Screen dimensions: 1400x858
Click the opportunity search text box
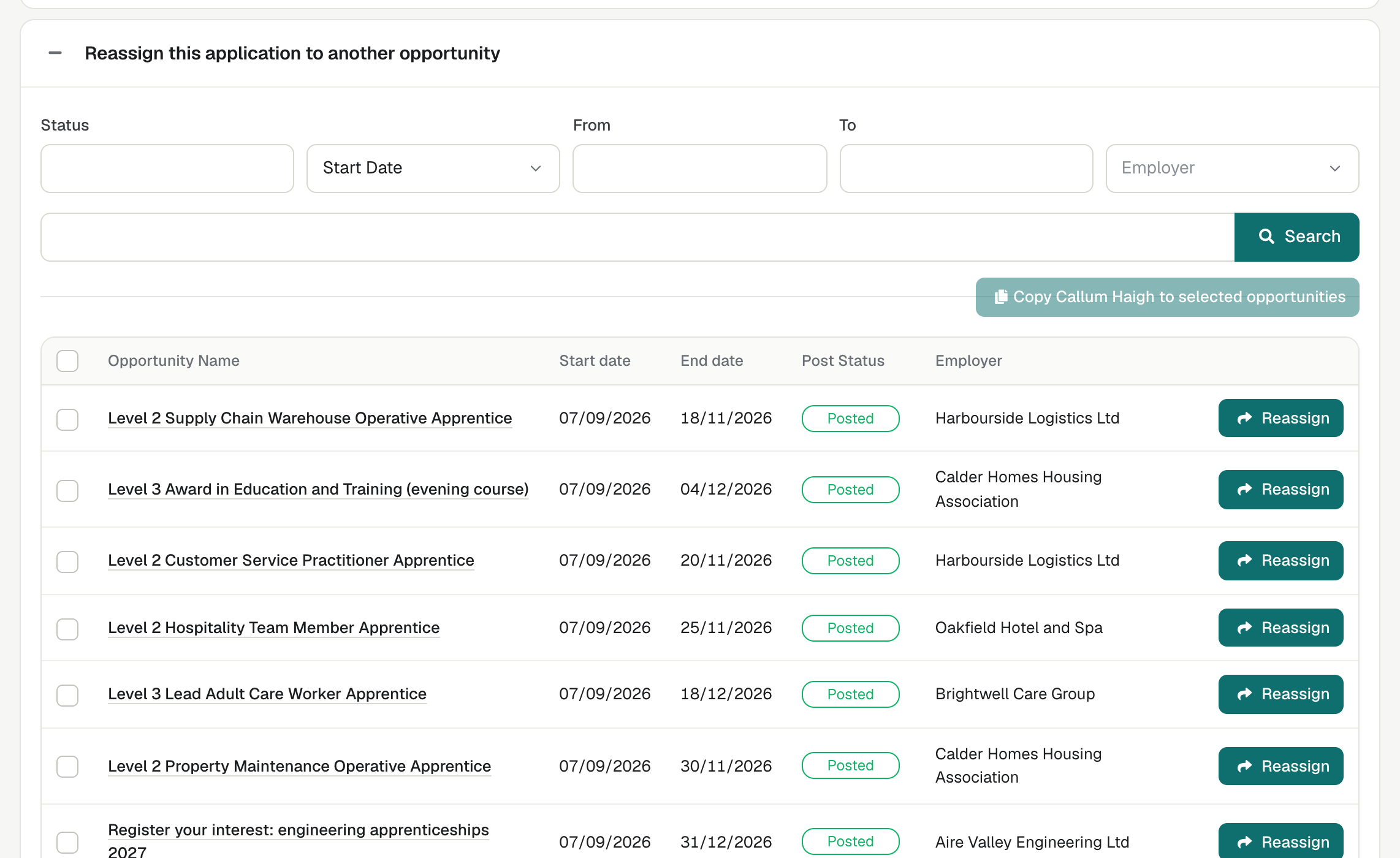(x=637, y=237)
